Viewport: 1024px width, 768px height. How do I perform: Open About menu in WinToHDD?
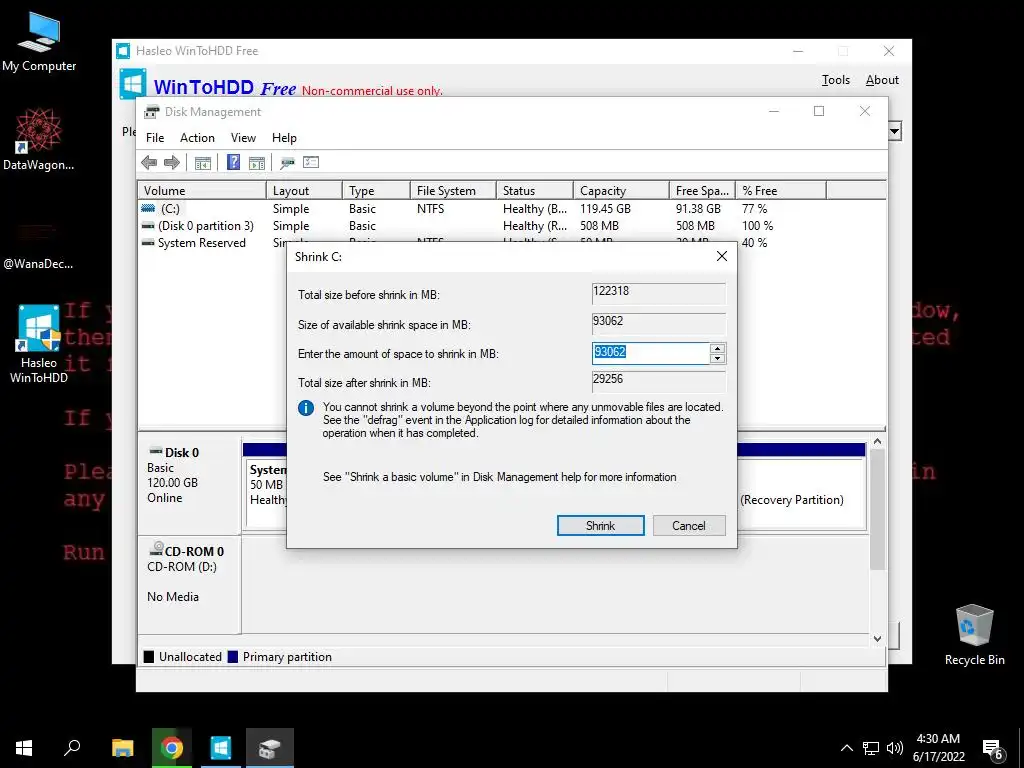click(x=882, y=80)
